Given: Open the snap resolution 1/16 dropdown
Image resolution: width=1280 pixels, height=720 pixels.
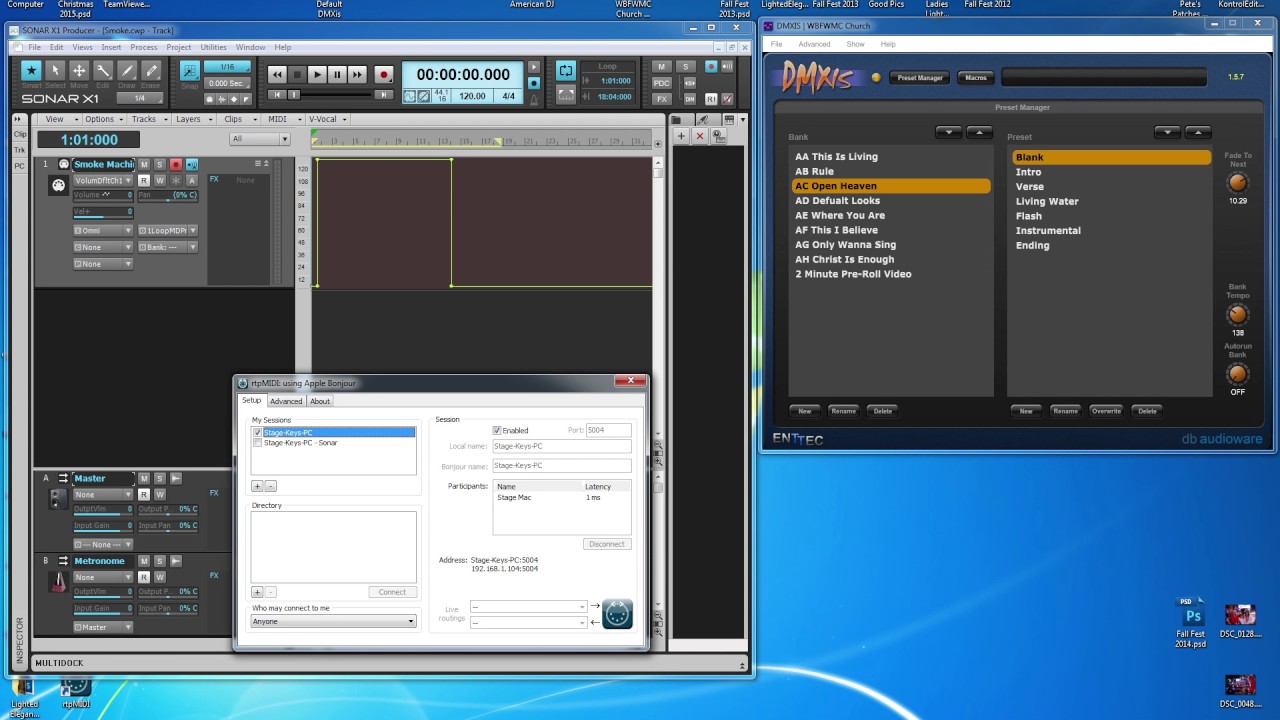Looking at the screenshot, I should 227,67.
